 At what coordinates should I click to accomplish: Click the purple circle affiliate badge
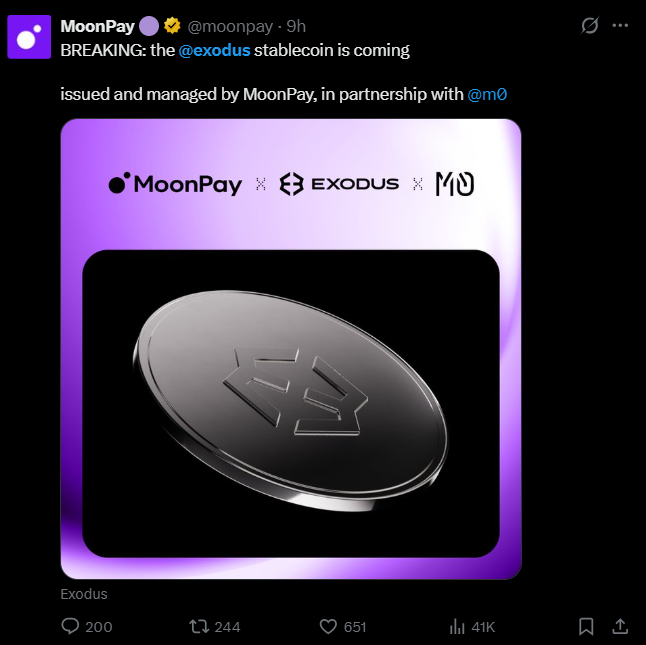coord(149,26)
